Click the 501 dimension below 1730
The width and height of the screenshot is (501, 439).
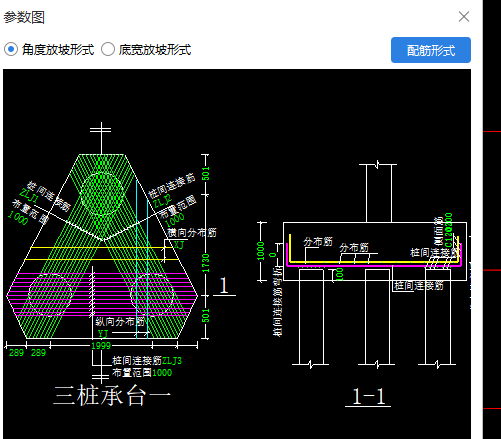(206, 315)
